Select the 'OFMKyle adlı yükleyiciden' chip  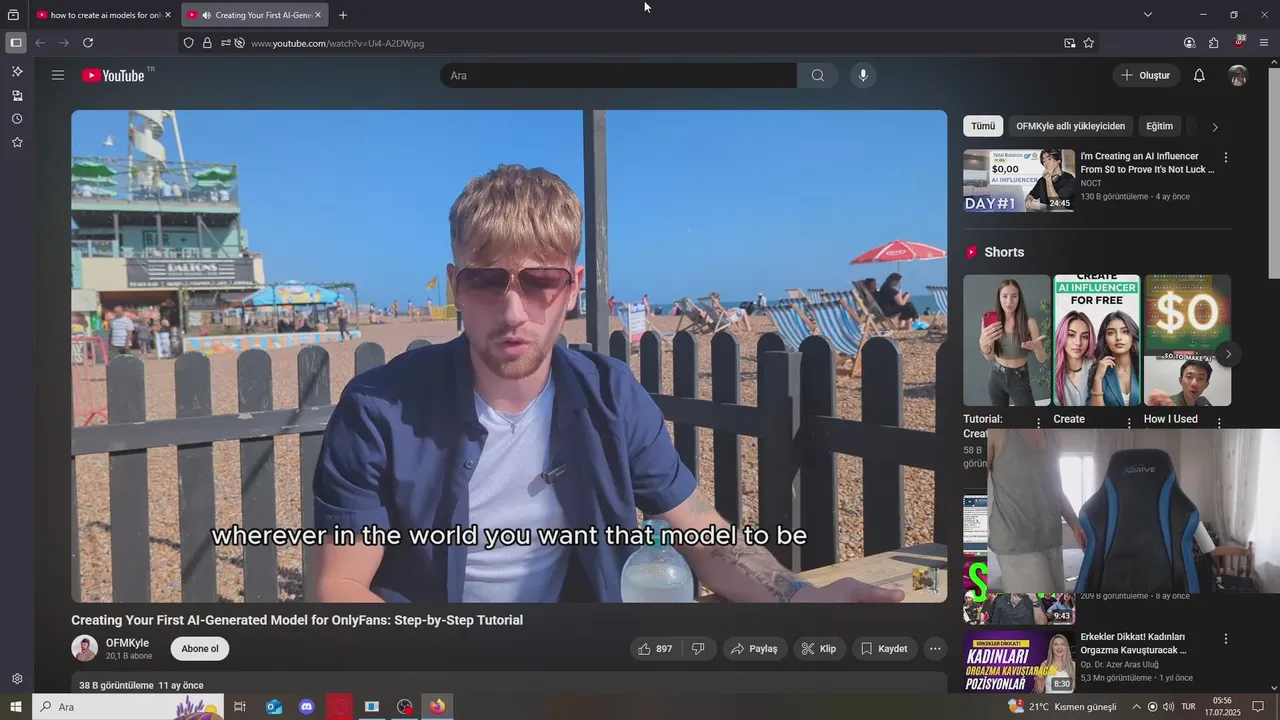[x=1070, y=126]
